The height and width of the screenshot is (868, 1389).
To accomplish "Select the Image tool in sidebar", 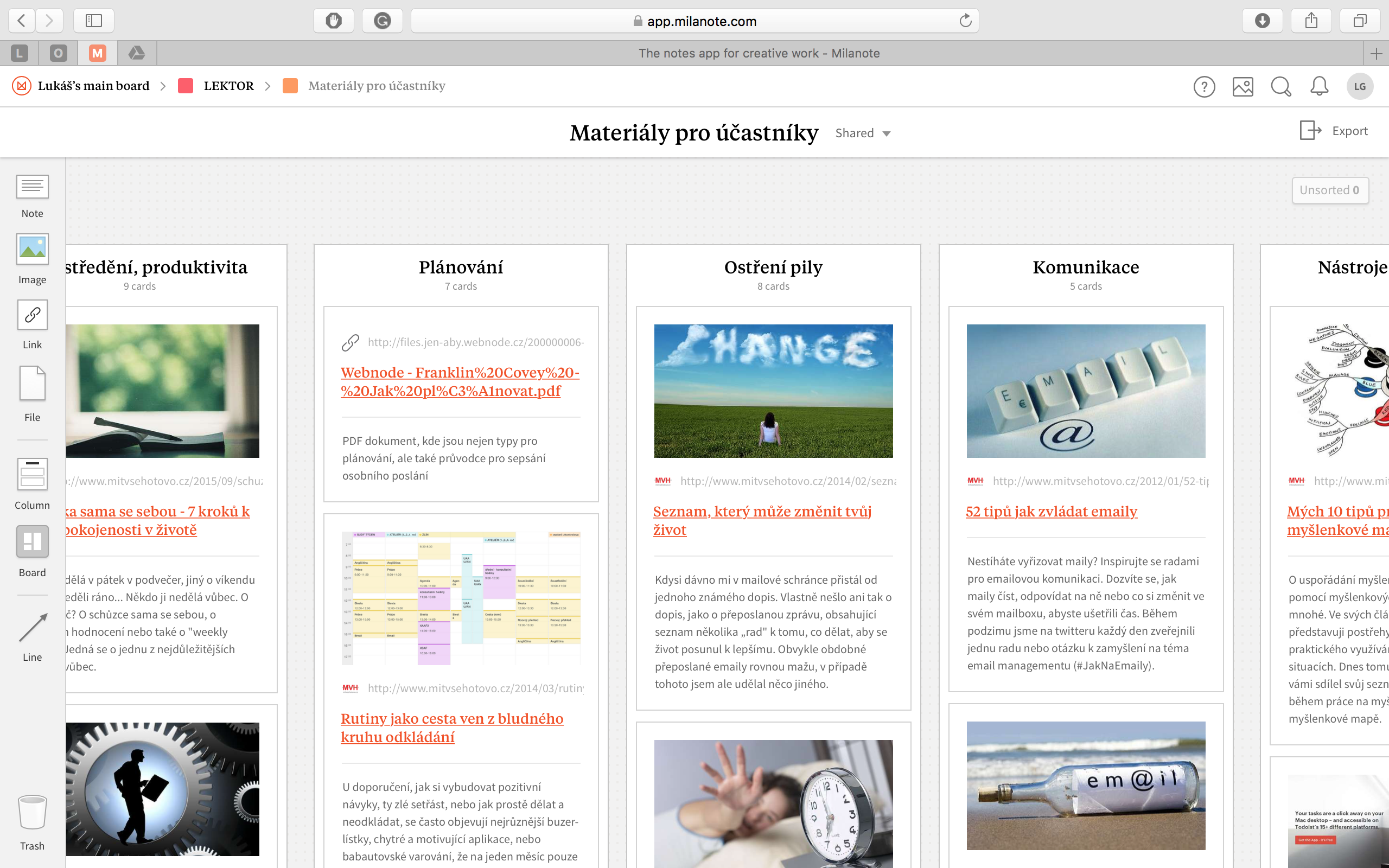I will click(x=32, y=249).
